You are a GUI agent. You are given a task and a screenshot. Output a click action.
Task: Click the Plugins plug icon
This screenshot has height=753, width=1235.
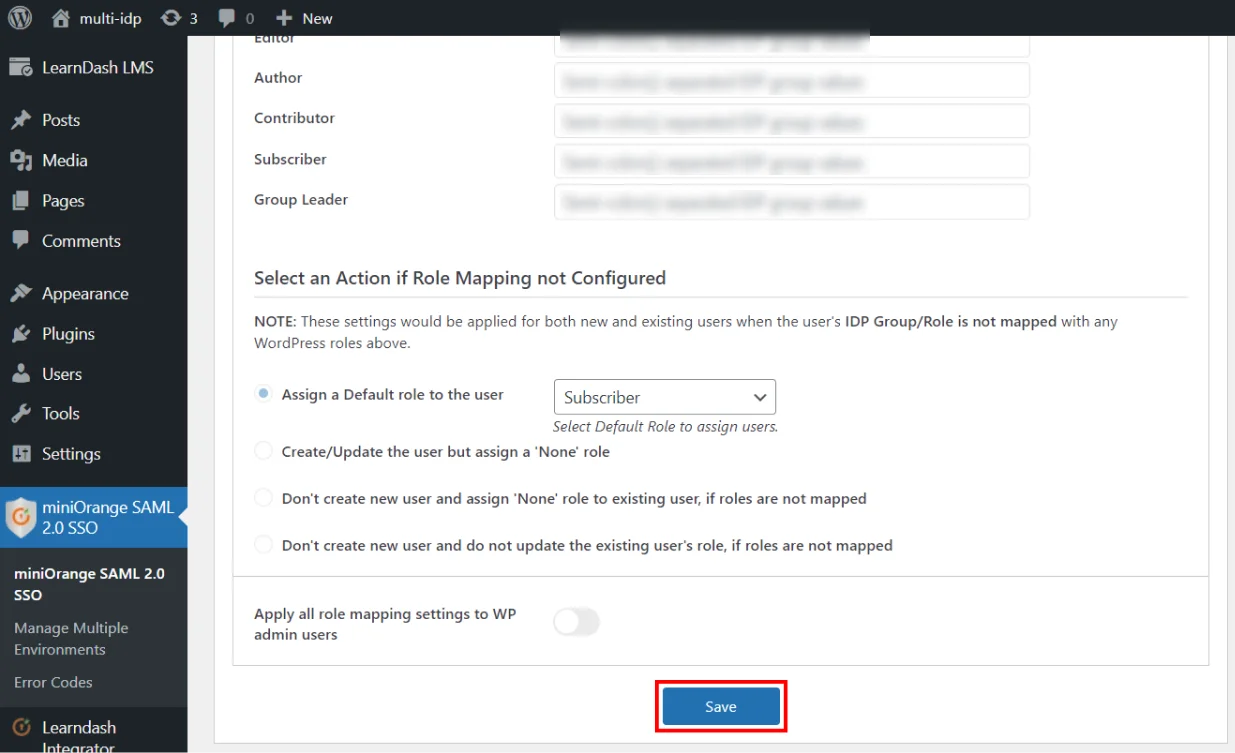(x=21, y=334)
